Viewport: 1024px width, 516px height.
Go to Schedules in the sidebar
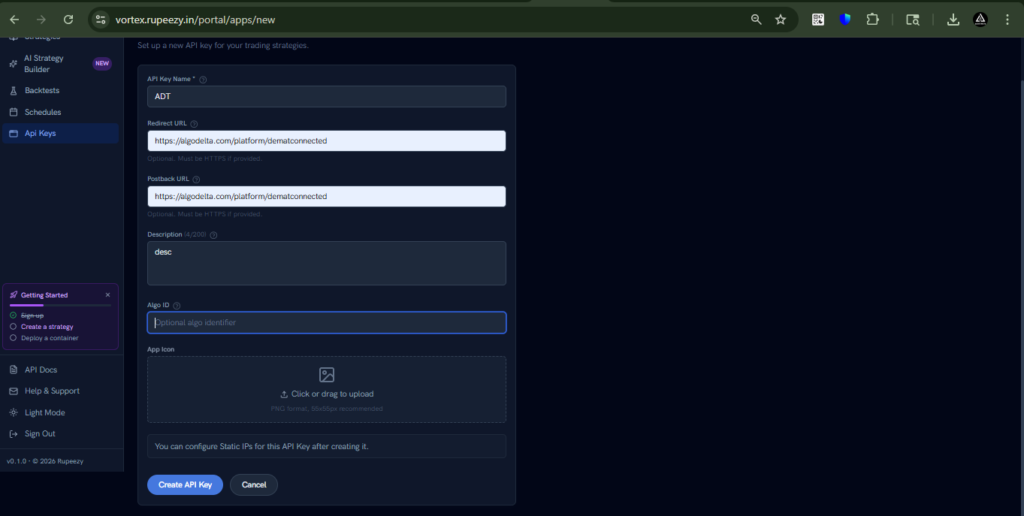point(42,112)
